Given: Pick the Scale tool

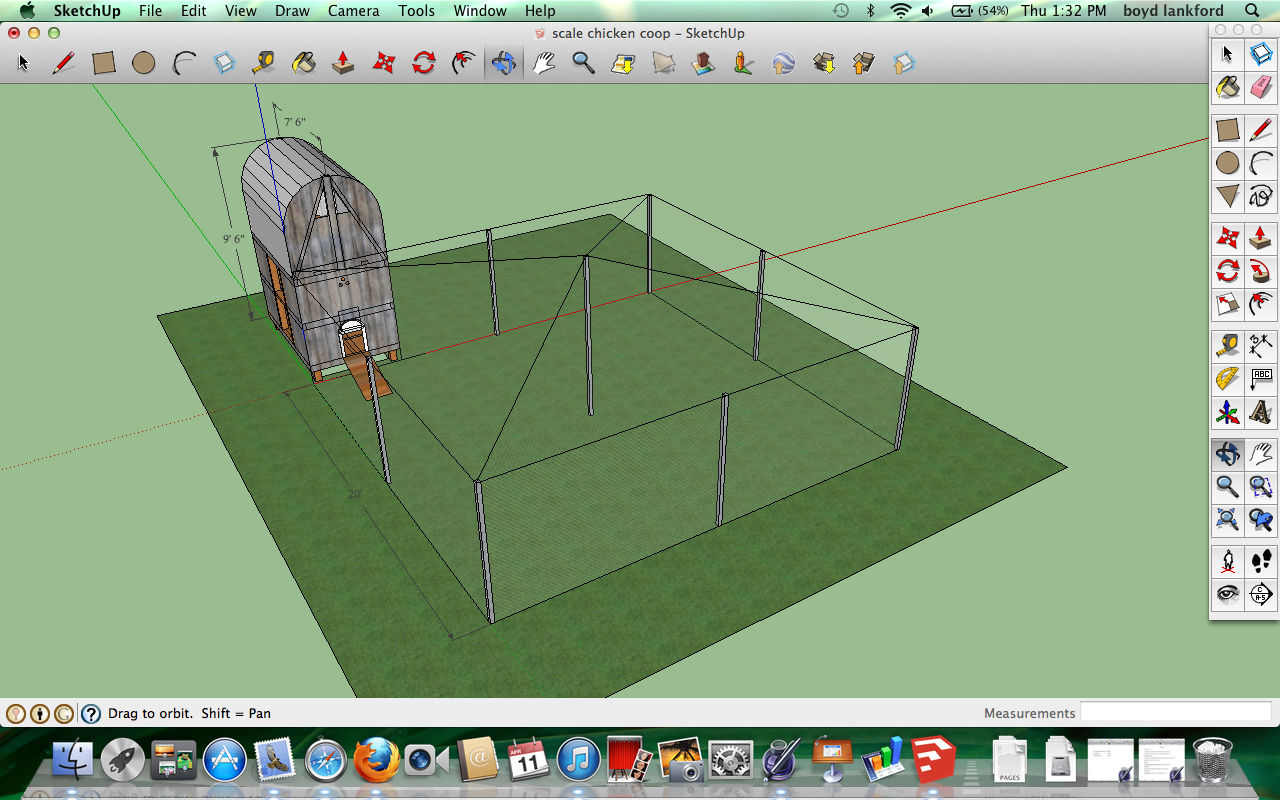Looking at the screenshot, I should (1228, 304).
